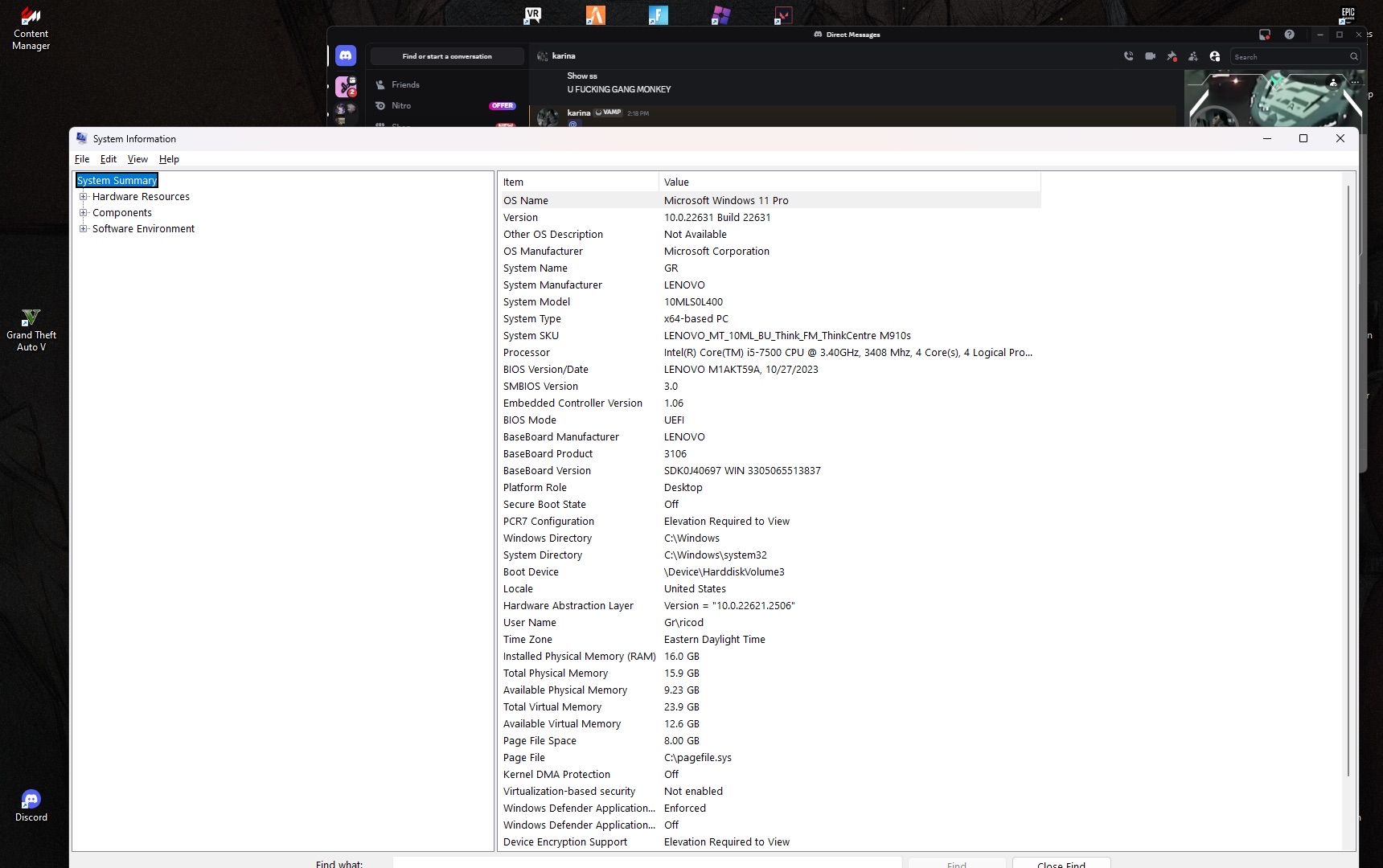The height and width of the screenshot is (868, 1383).
Task: Select the PCR7 Configuration row
Action: click(x=769, y=522)
